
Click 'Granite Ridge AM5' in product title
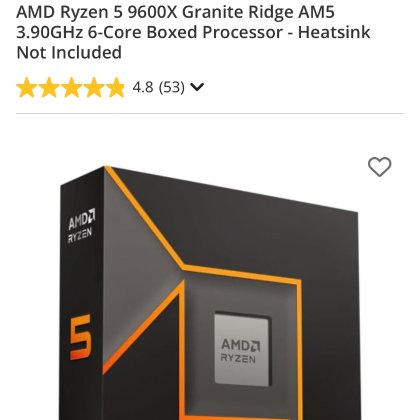click(x=258, y=13)
